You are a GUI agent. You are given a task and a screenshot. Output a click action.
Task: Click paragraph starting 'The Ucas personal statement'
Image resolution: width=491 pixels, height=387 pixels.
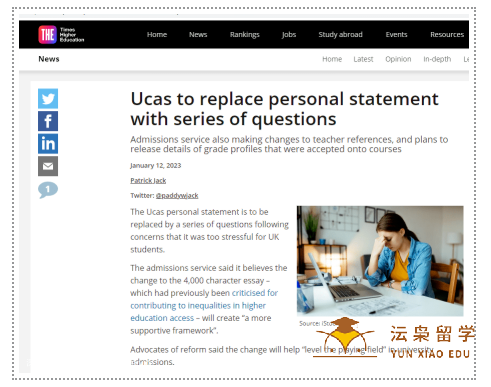210,230
